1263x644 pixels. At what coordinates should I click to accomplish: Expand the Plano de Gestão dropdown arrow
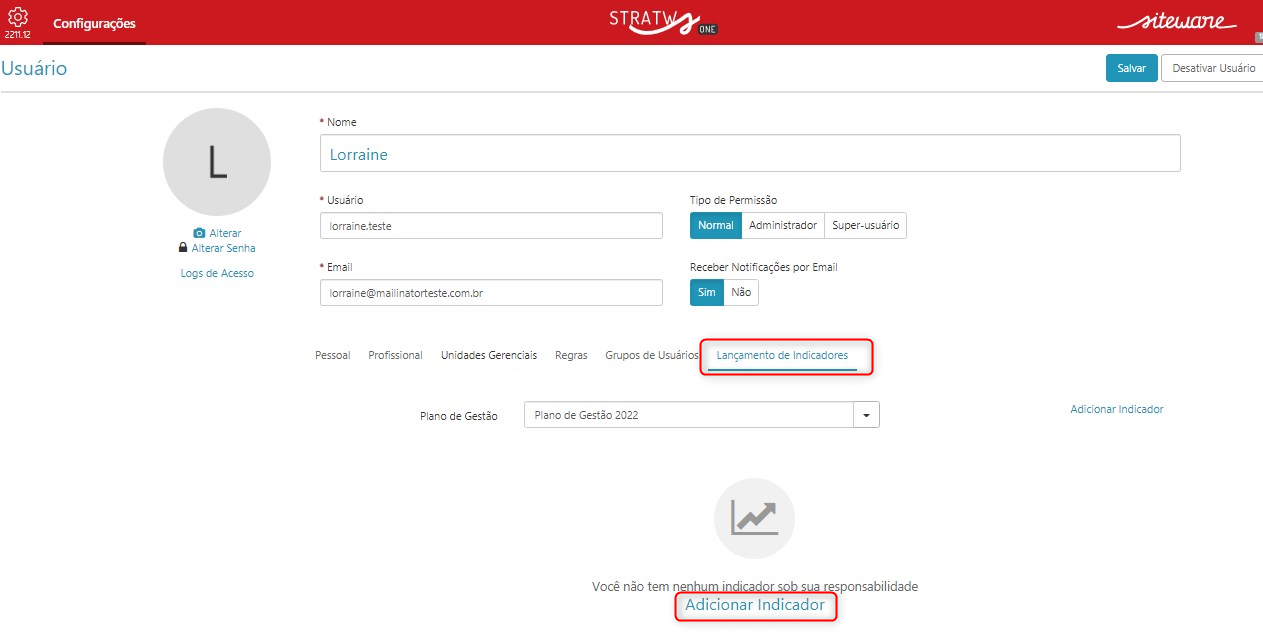point(866,415)
